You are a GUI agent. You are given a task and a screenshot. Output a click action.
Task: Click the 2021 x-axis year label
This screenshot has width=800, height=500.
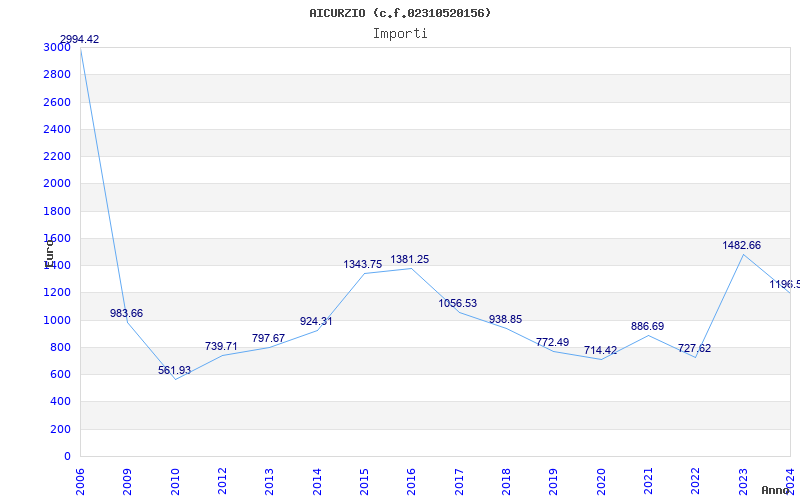pos(648,482)
